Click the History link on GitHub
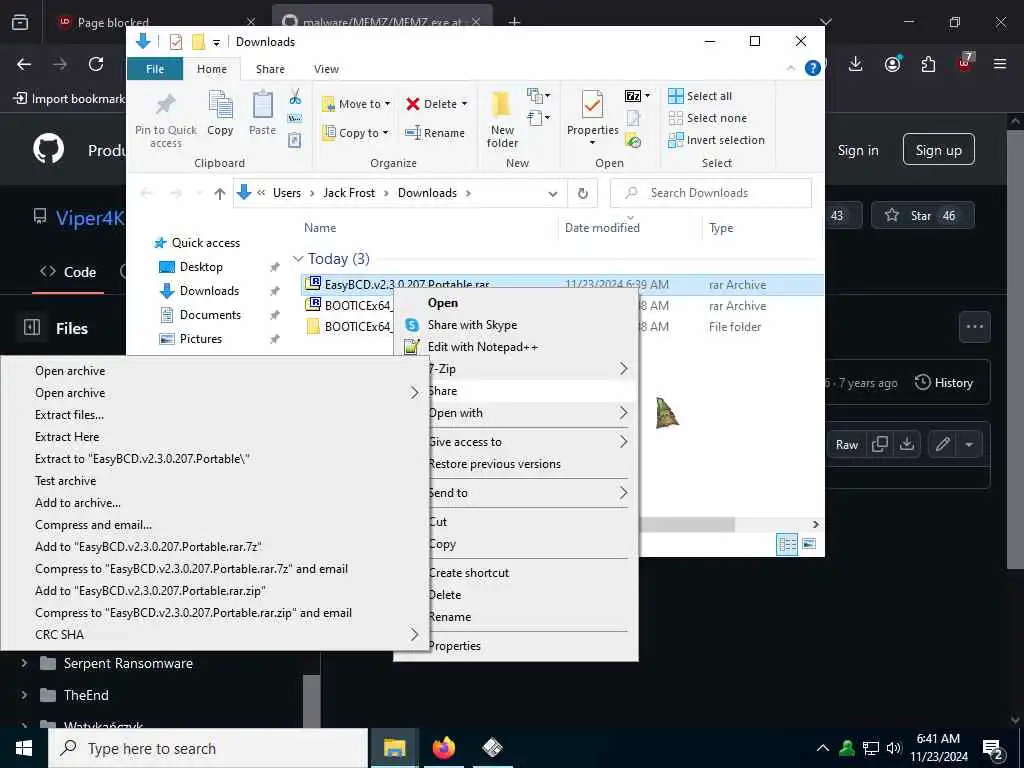 coord(944,383)
